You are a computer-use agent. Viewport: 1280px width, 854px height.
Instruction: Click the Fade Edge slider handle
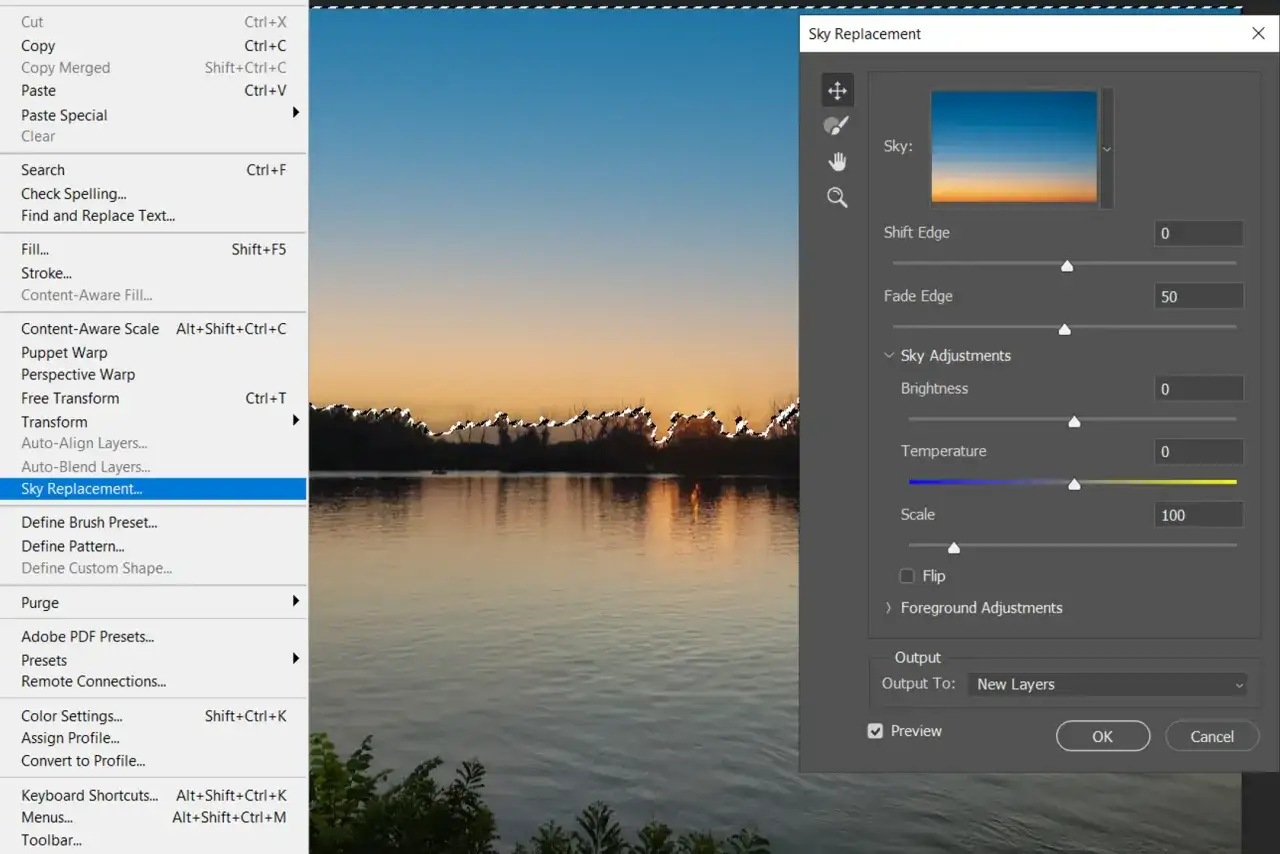pyautogui.click(x=1064, y=328)
